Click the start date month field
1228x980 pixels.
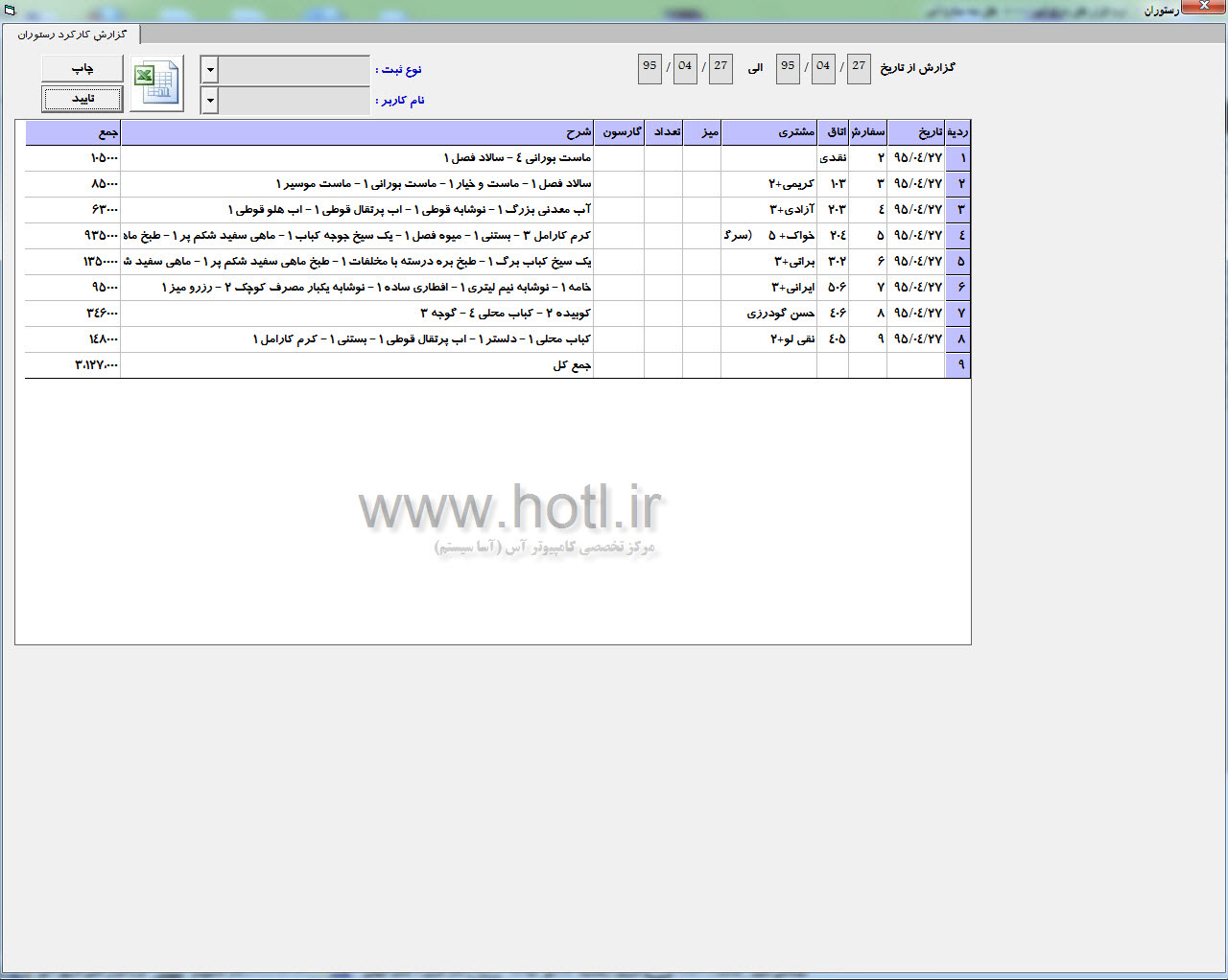coord(823,67)
